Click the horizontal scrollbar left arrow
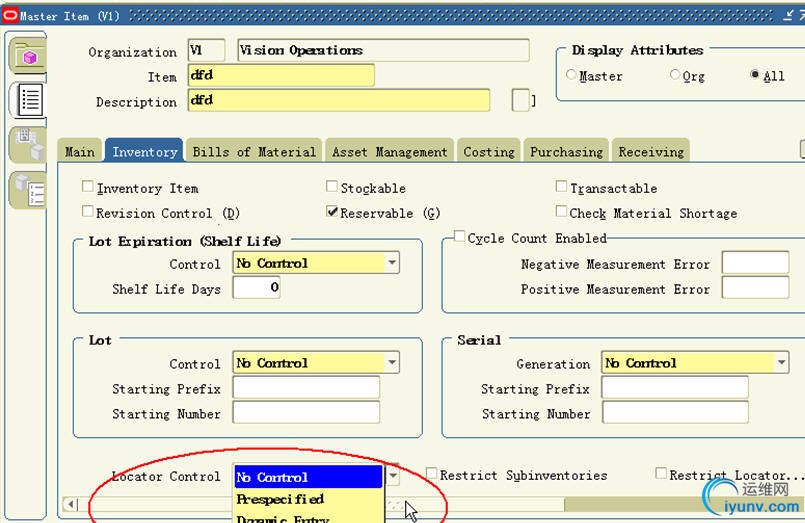805x523 pixels. pyautogui.click(x=71, y=504)
